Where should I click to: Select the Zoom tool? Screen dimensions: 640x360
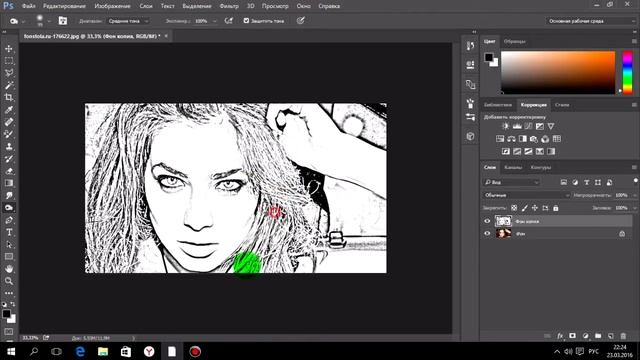pyautogui.click(x=9, y=281)
